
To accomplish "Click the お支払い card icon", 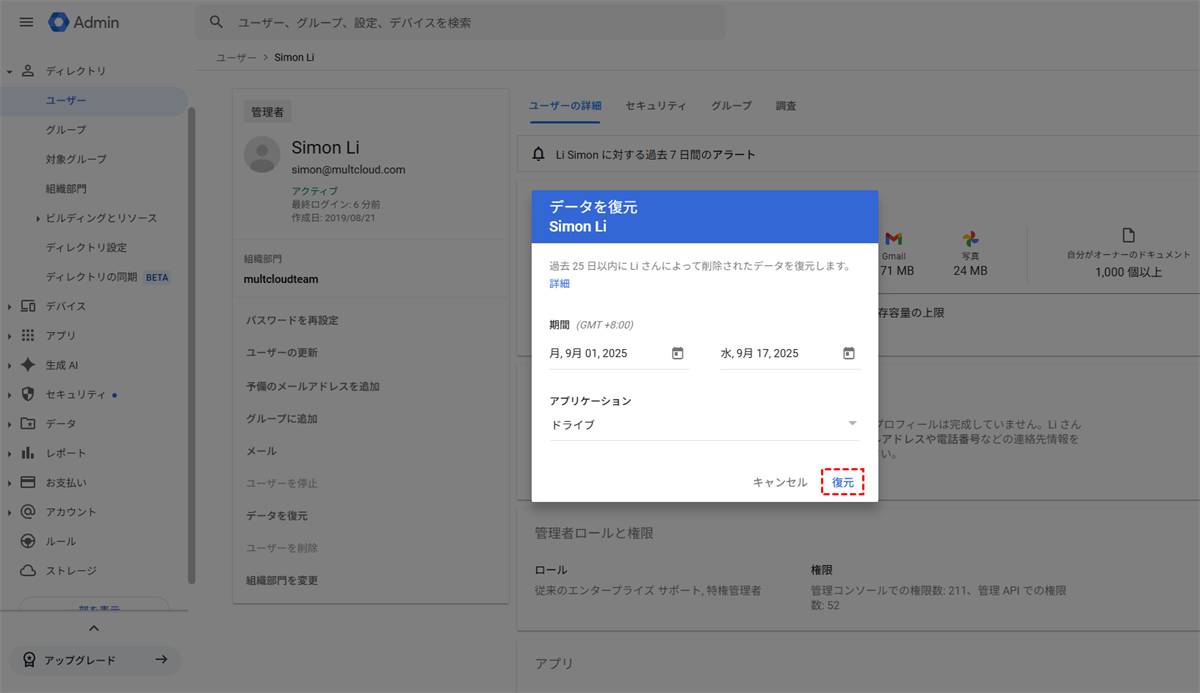I will click(x=27, y=482).
